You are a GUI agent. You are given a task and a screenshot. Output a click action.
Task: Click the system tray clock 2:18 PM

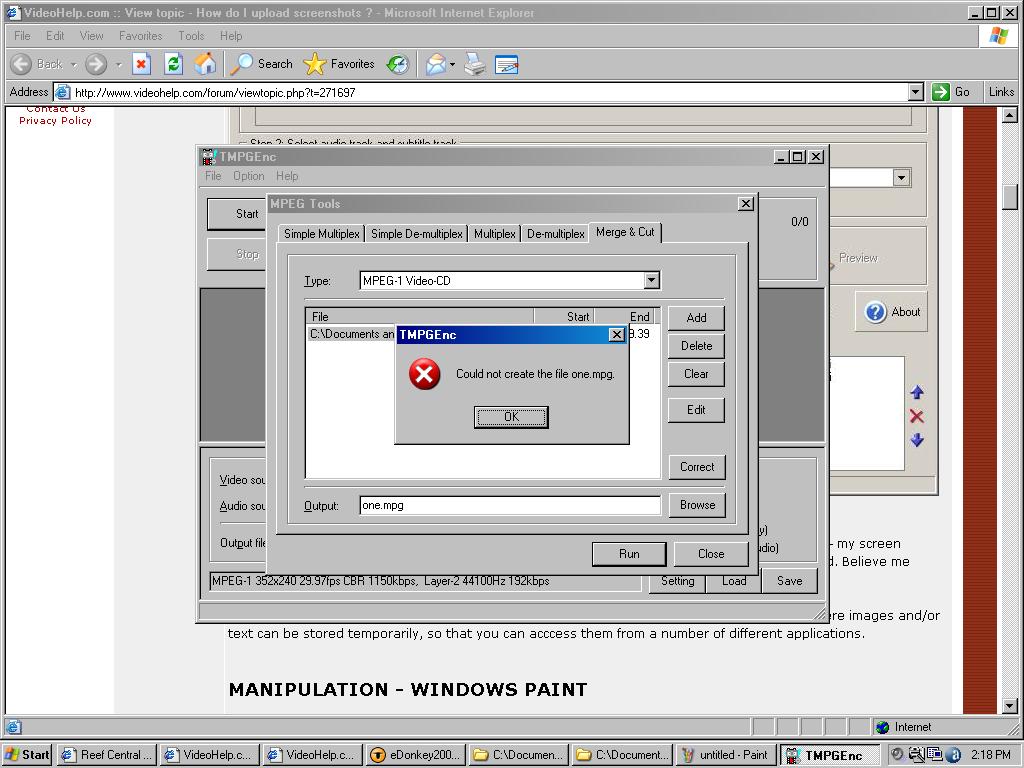[x=991, y=755]
